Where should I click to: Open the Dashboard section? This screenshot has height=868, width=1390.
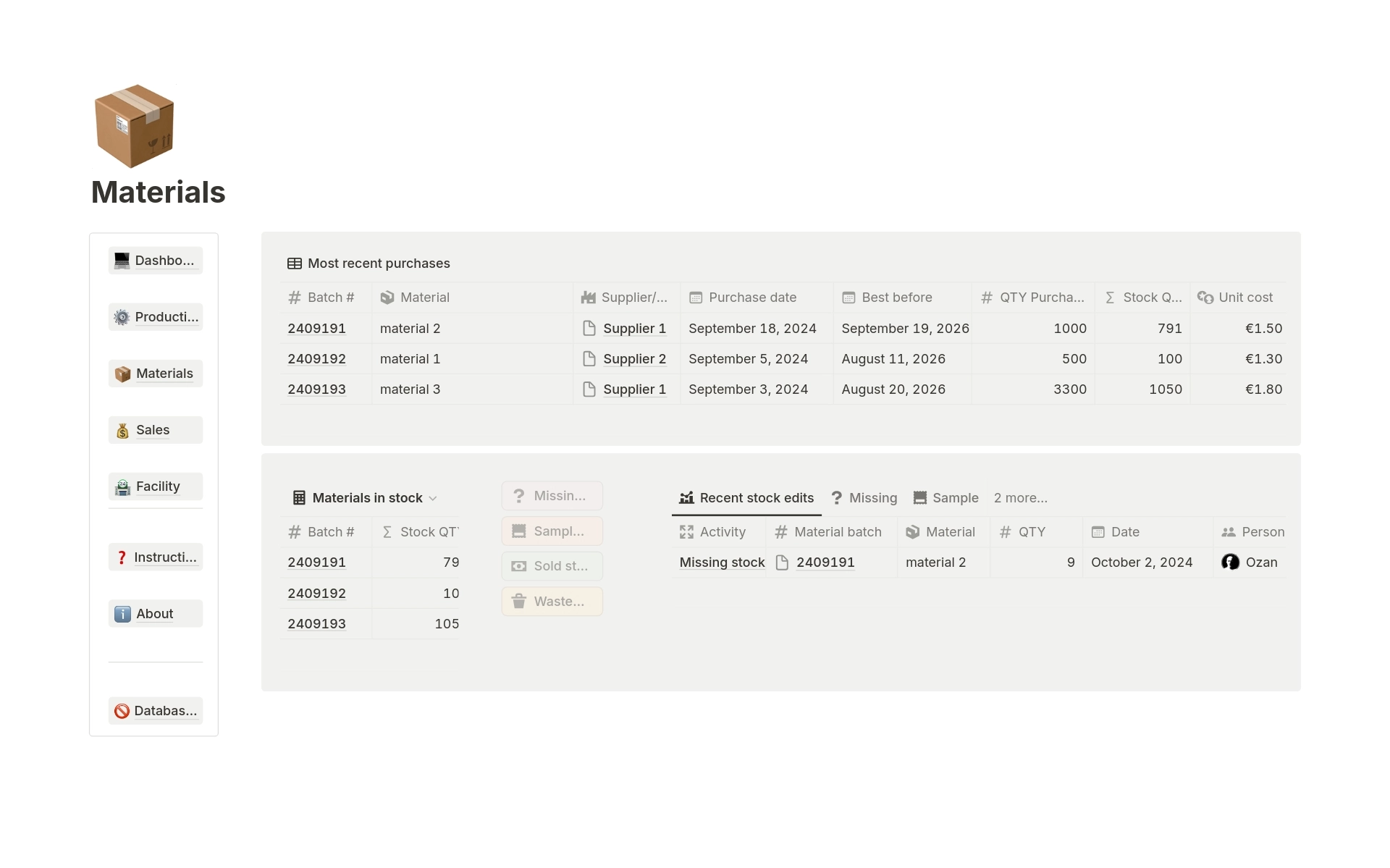pos(155,259)
